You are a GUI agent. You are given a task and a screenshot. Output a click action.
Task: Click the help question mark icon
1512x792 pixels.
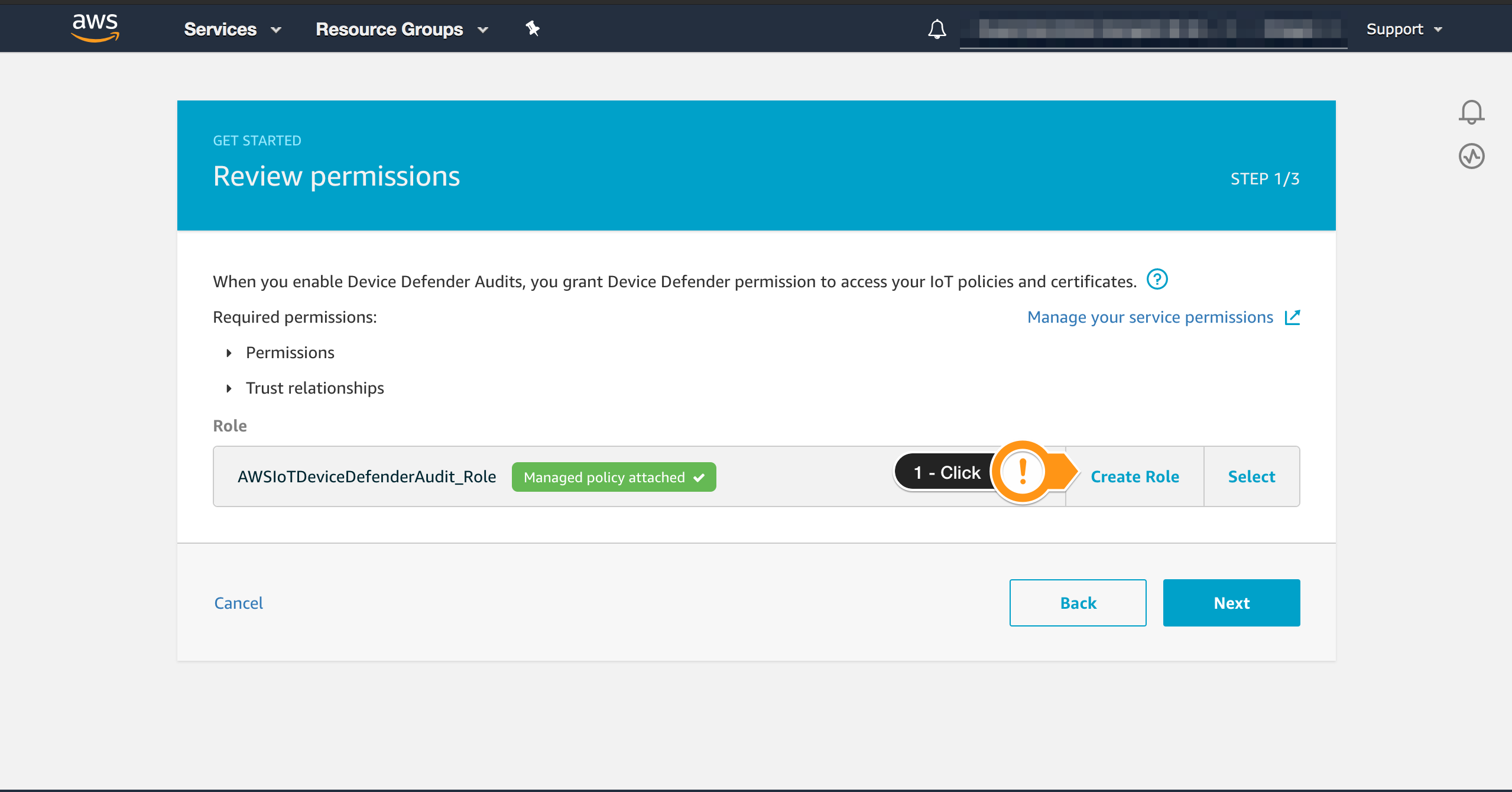tap(1157, 279)
